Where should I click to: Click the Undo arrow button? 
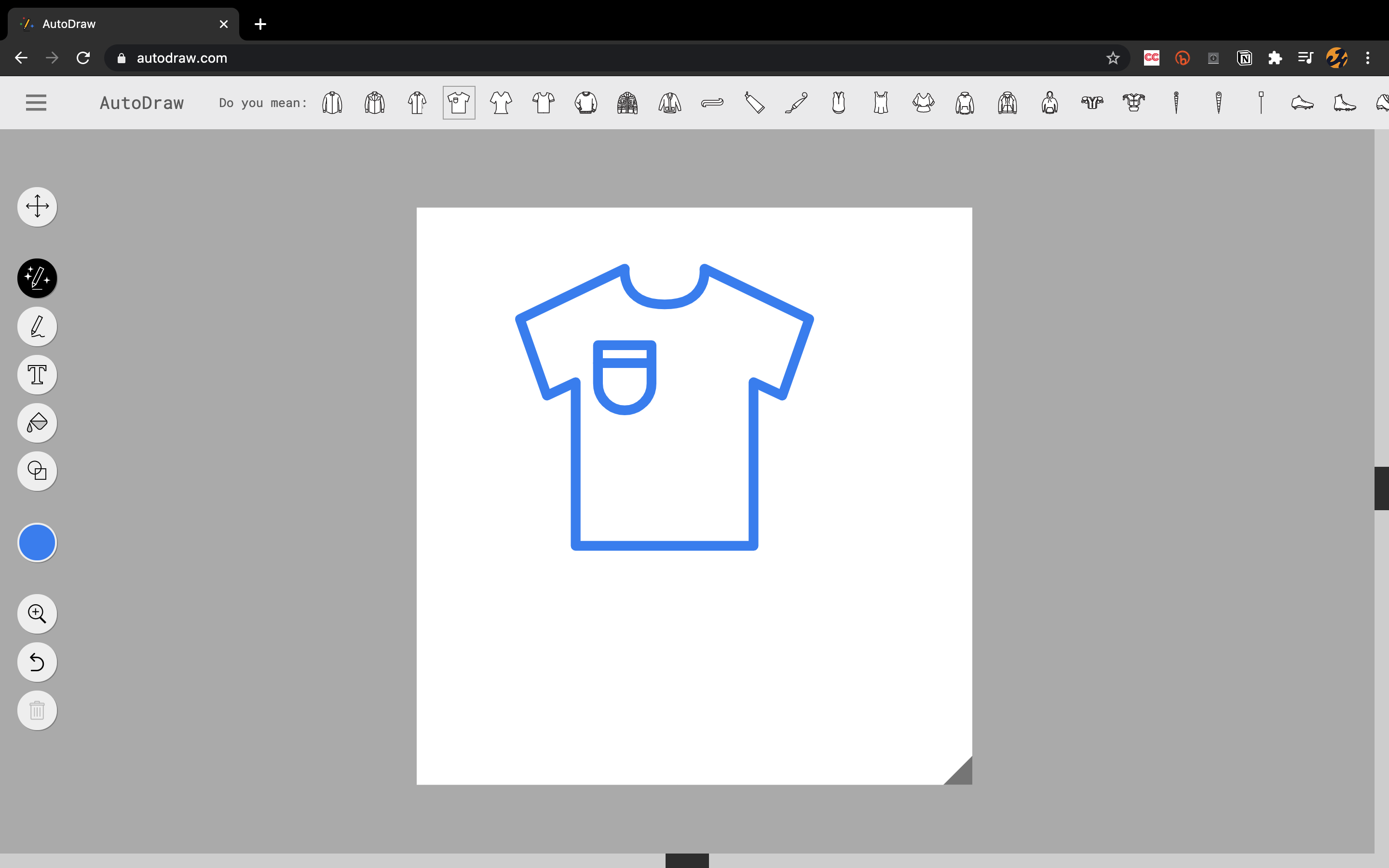tap(37, 662)
